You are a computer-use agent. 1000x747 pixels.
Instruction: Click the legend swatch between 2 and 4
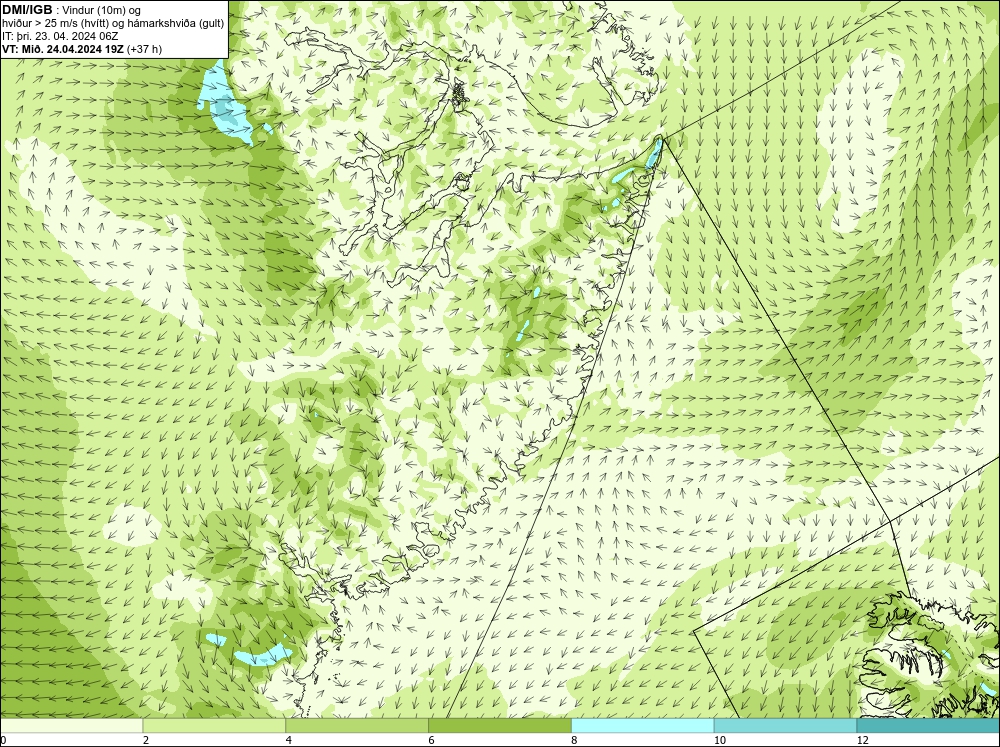coord(214,726)
